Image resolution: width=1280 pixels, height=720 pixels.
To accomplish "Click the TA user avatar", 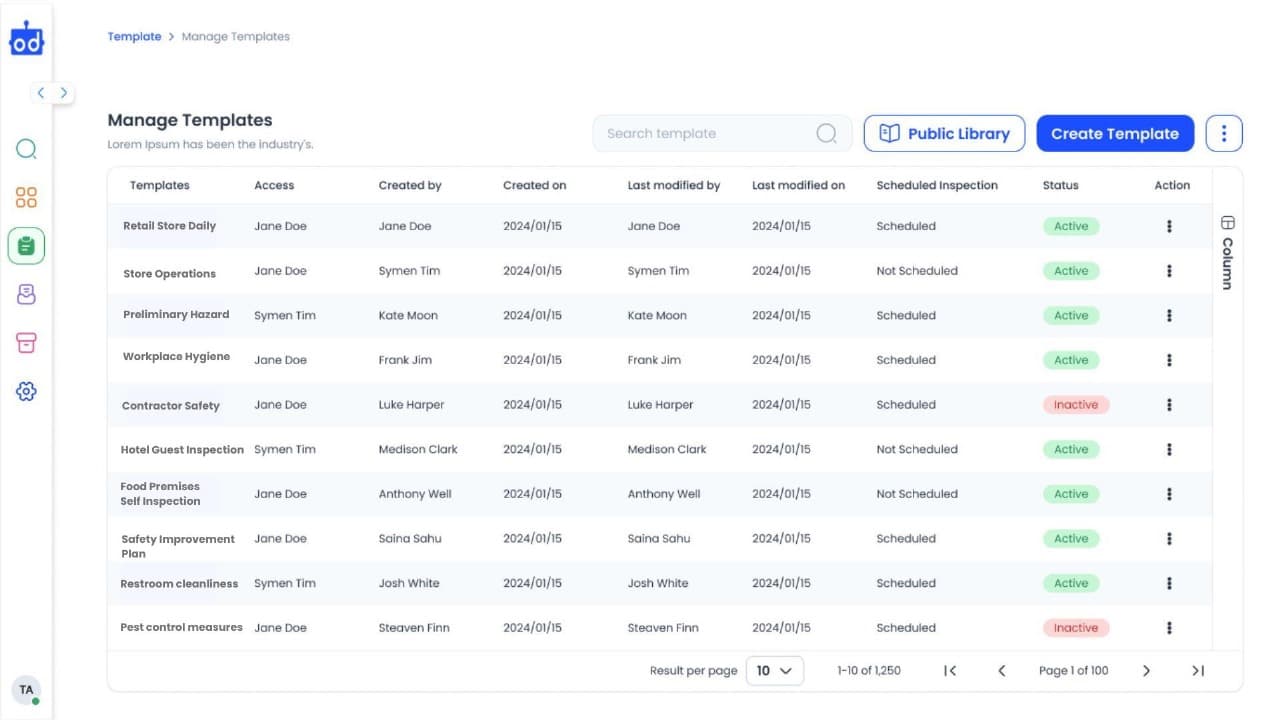I will [26, 690].
